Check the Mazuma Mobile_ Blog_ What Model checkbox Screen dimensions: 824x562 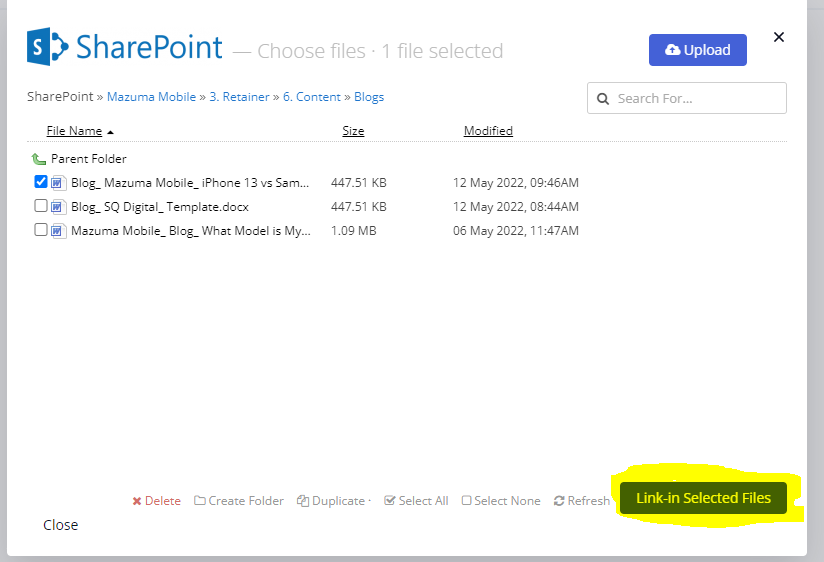click(x=40, y=230)
